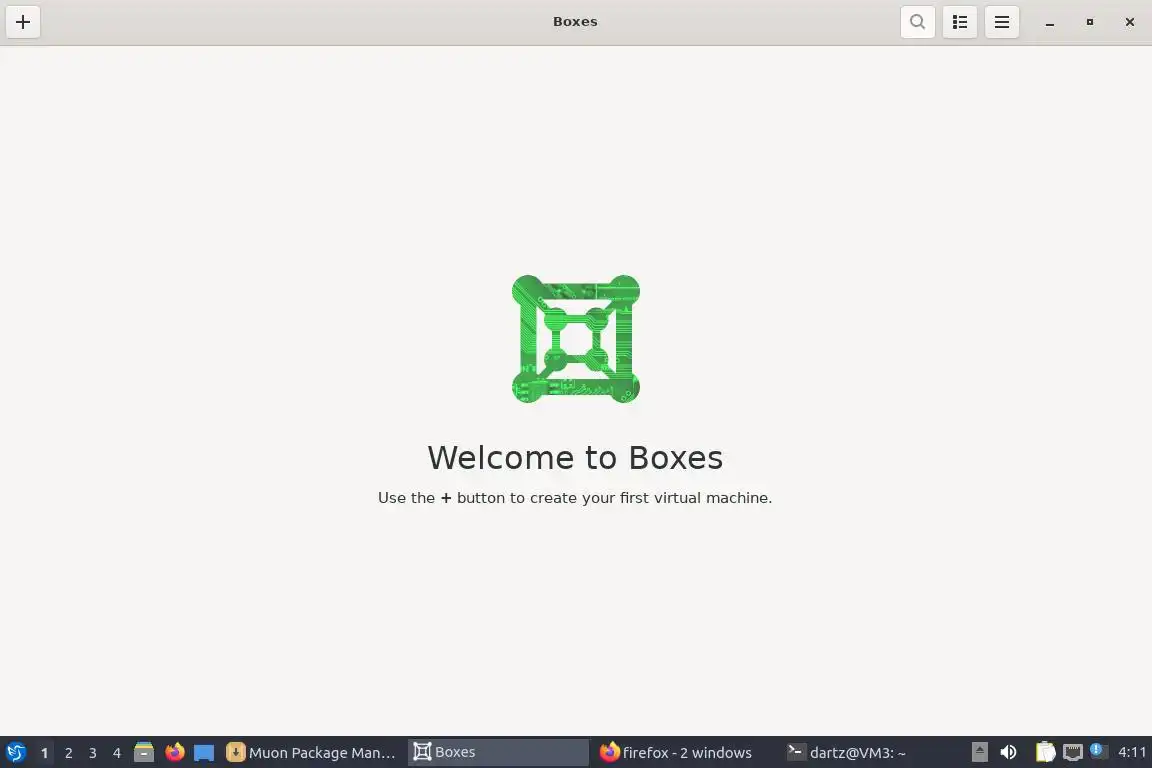Close the Boxes window
Viewport: 1152px width, 768px height.
click(x=1129, y=22)
